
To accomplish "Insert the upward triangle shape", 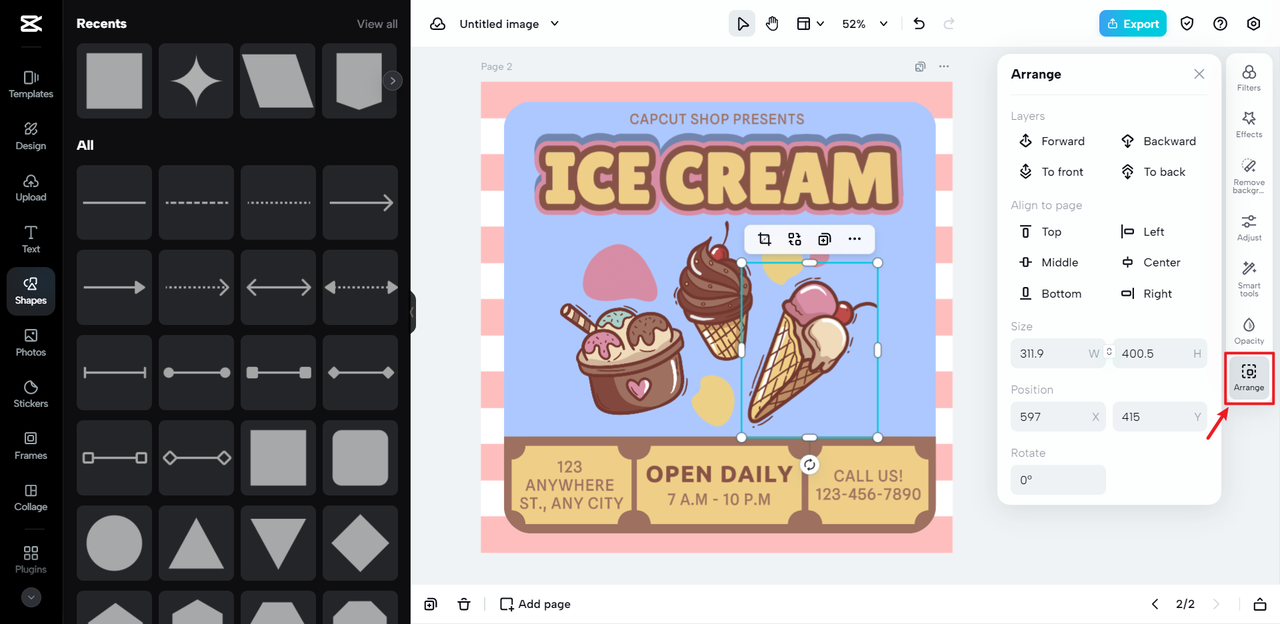I will click(197, 543).
